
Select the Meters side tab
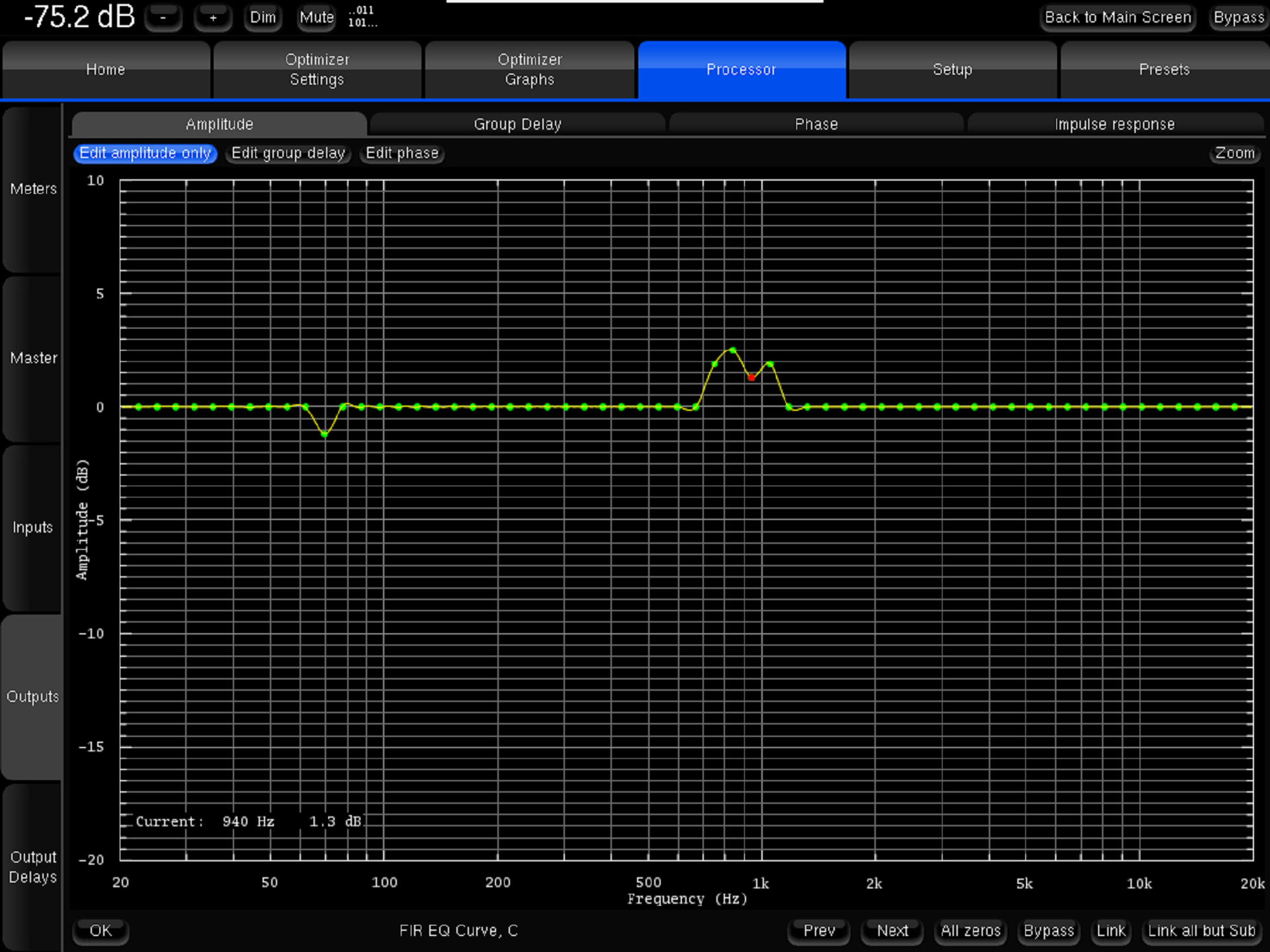(x=32, y=189)
